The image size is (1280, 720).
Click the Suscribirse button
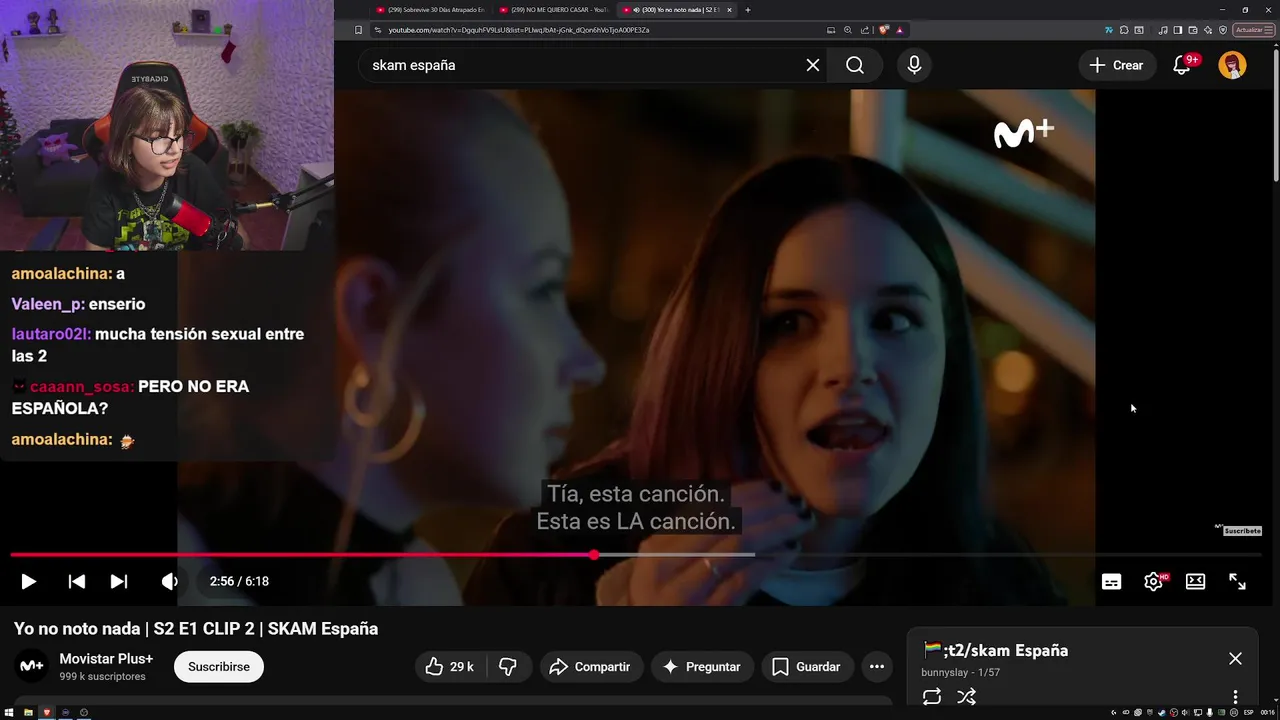(x=219, y=667)
